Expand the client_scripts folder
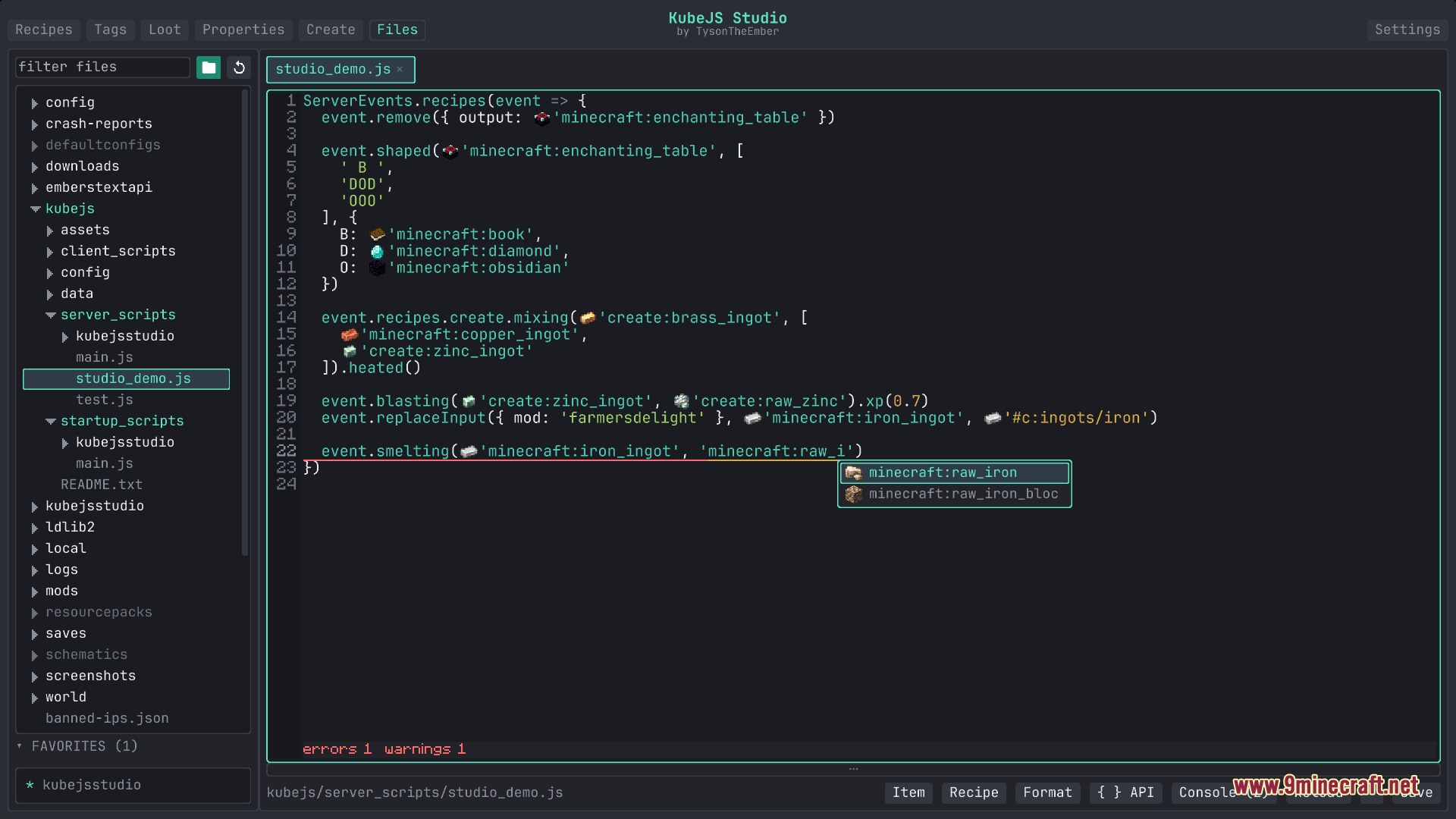This screenshot has height=819, width=1456. pos(50,252)
